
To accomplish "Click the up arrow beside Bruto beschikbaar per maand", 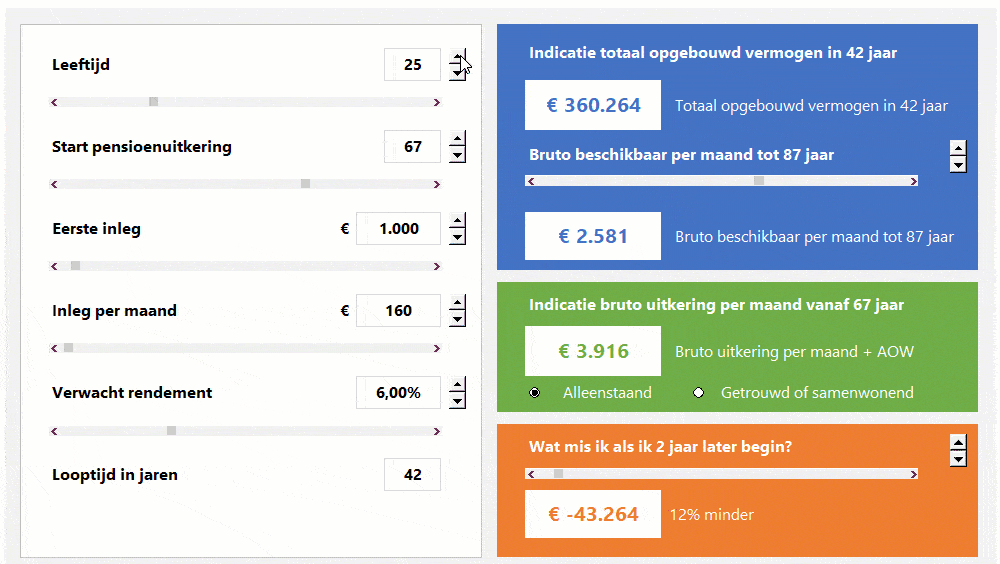I will pyautogui.click(x=958, y=148).
